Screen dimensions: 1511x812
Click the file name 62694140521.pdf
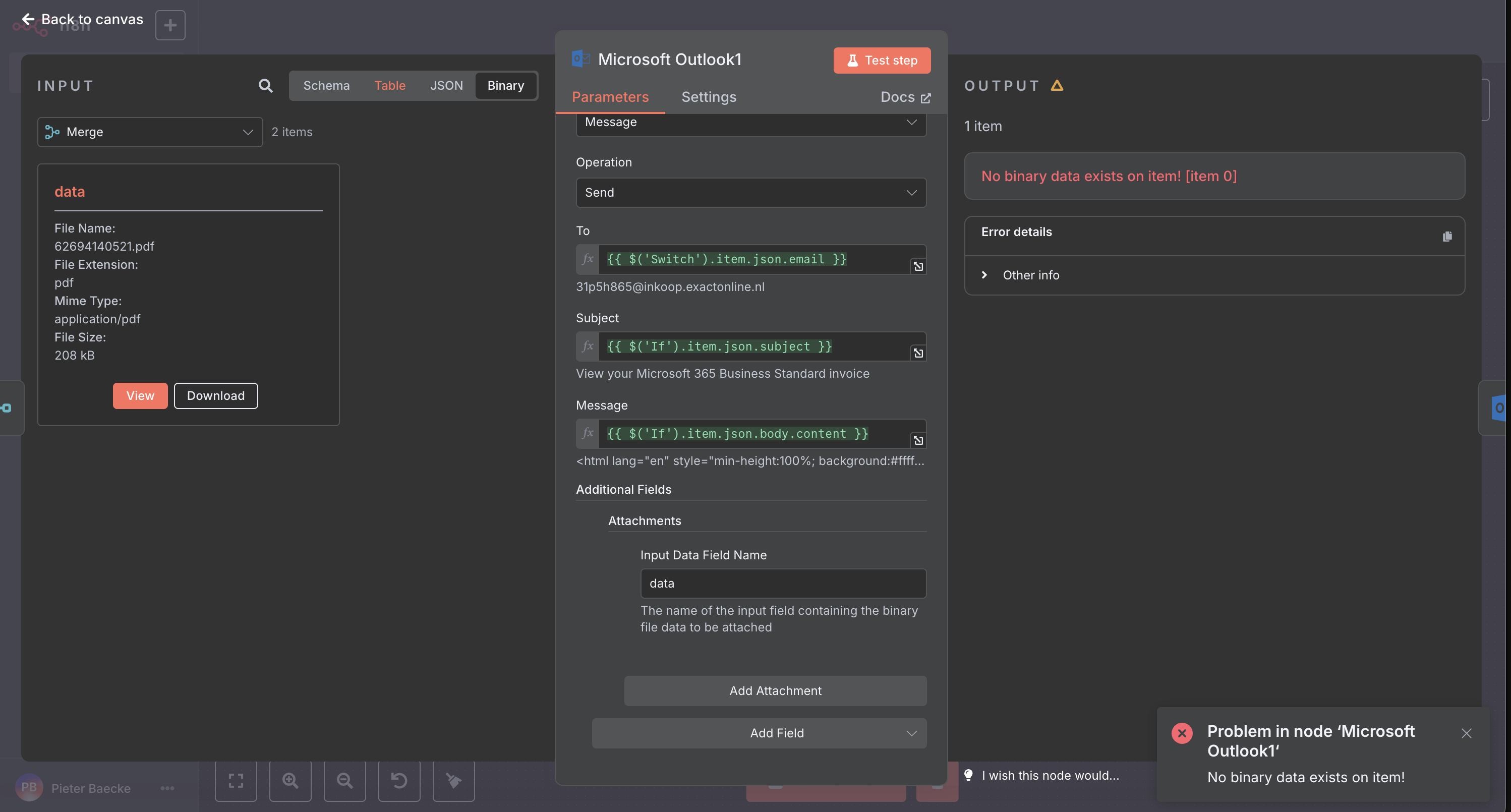pyautogui.click(x=104, y=247)
